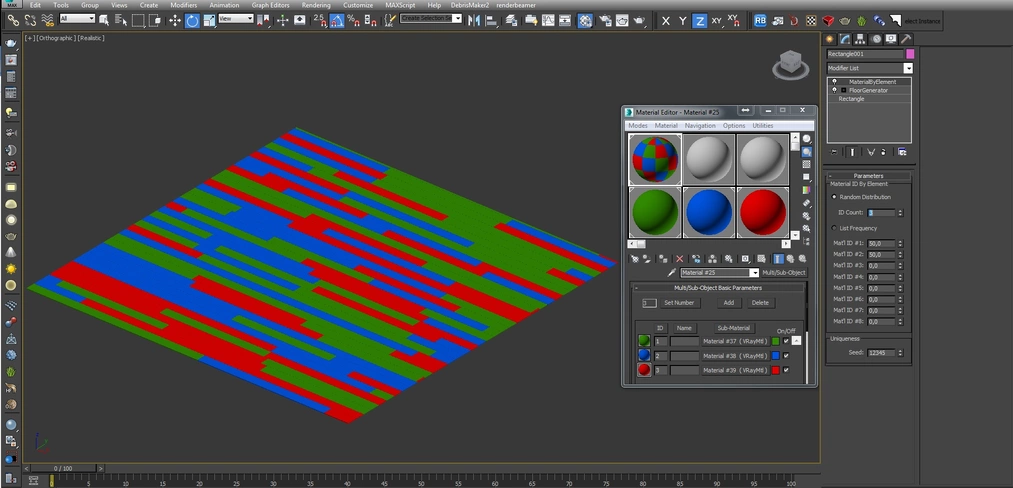Screen dimensions: 1013x488
Task: Click the Set Number button
Action: pyautogui.click(x=679, y=302)
